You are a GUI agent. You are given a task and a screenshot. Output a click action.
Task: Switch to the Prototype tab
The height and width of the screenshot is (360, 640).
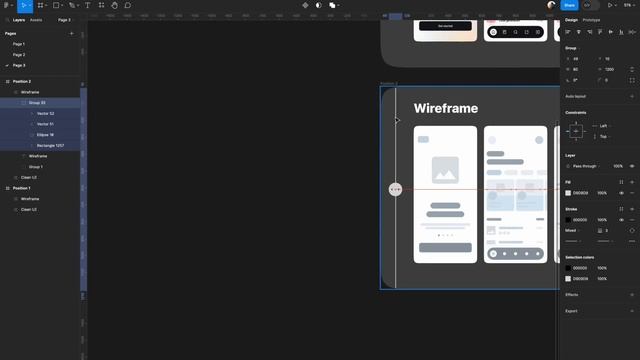click(x=591, y=20)
